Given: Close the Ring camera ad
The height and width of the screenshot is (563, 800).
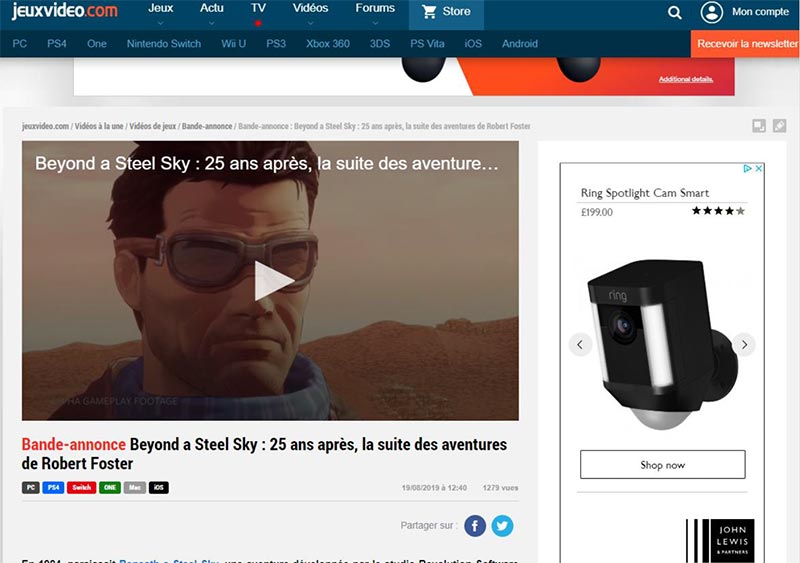Looking at the screenshot, I should click(x=759, y=168).
